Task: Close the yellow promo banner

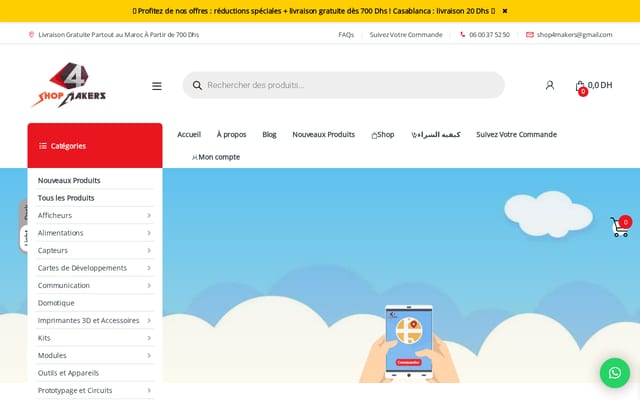Action: click(x=504, y=11)
